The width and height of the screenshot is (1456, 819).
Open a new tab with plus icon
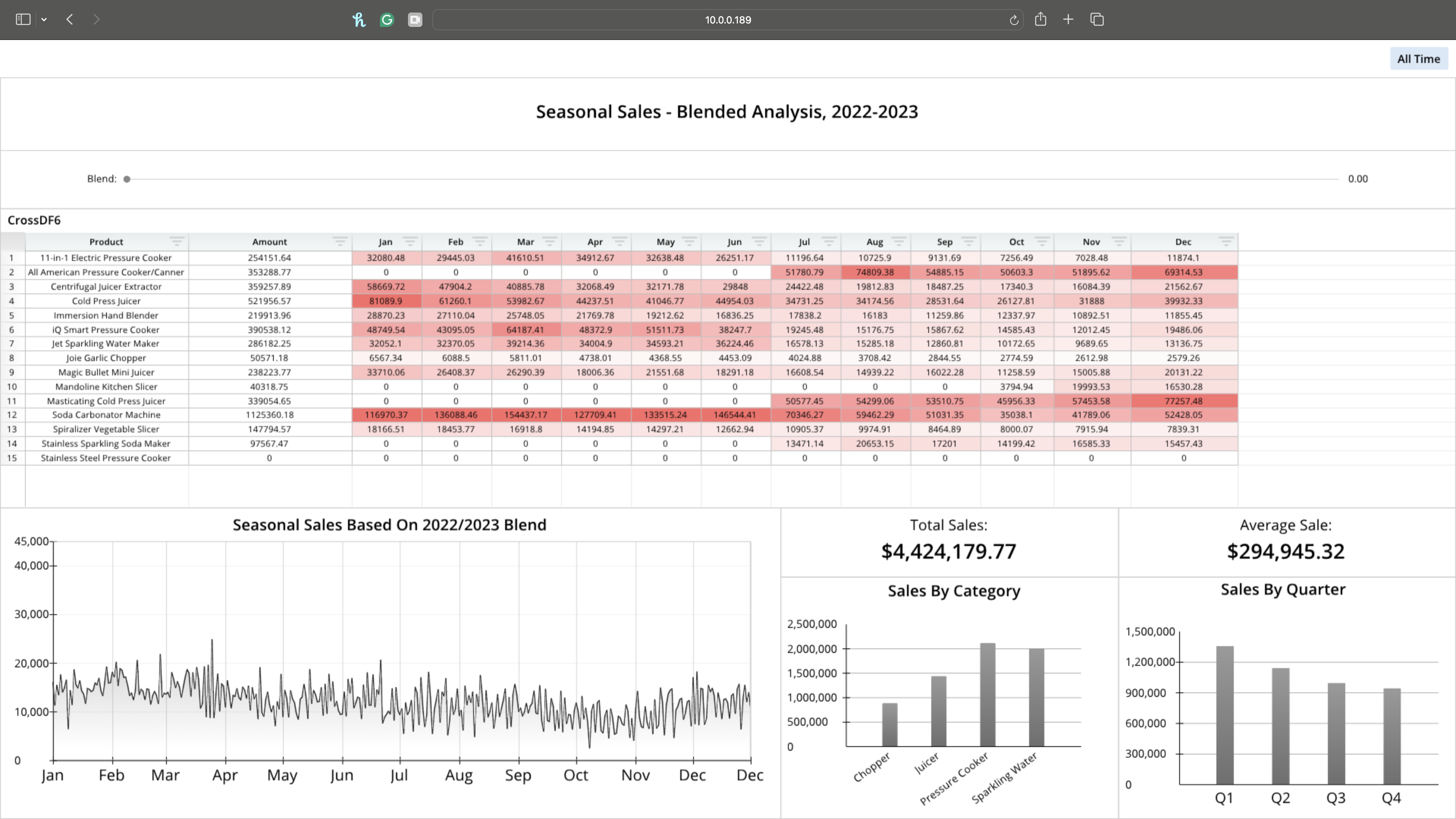[x=1068, y=19]
